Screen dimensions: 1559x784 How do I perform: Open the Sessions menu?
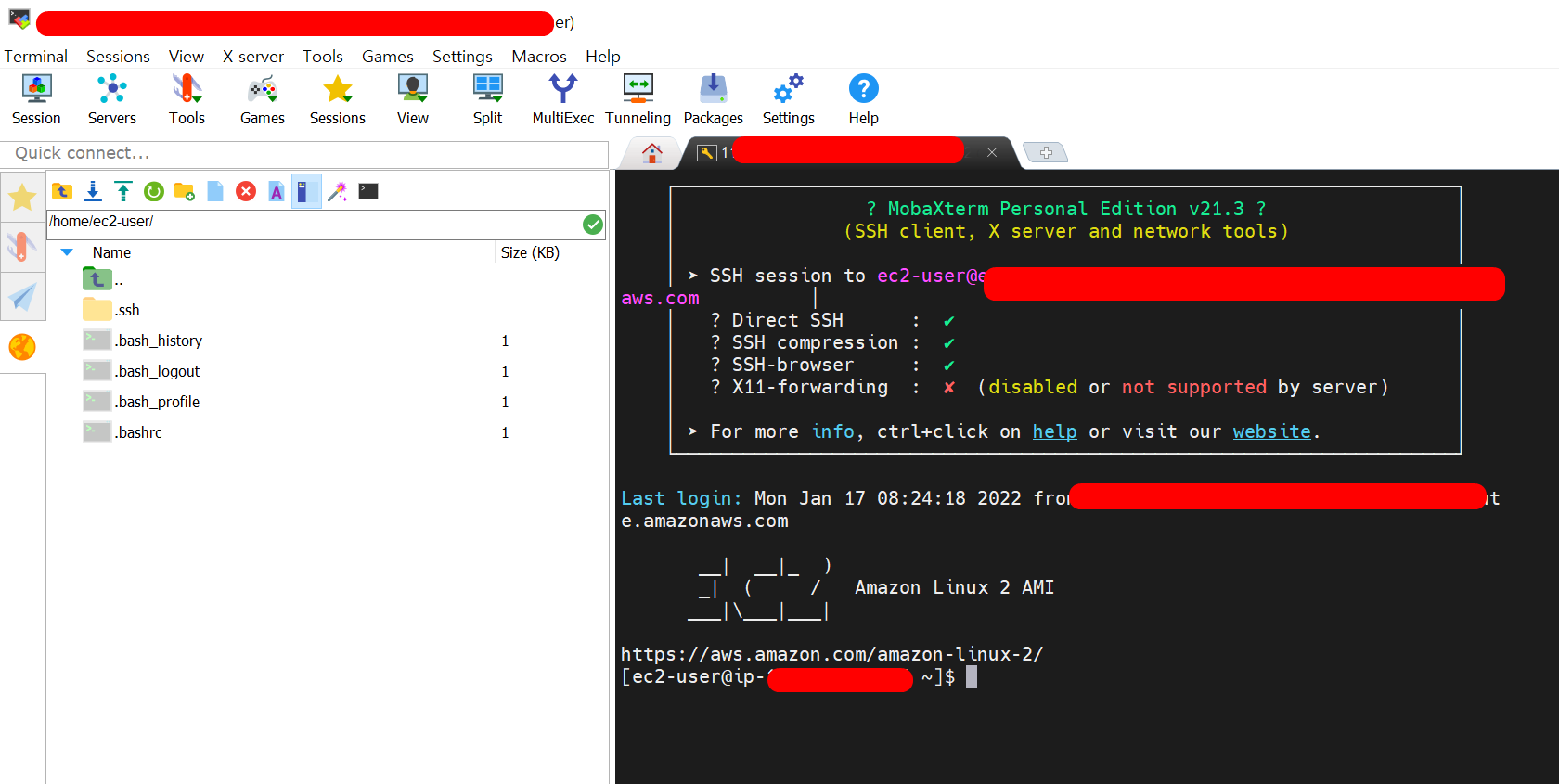click(118, 57)
